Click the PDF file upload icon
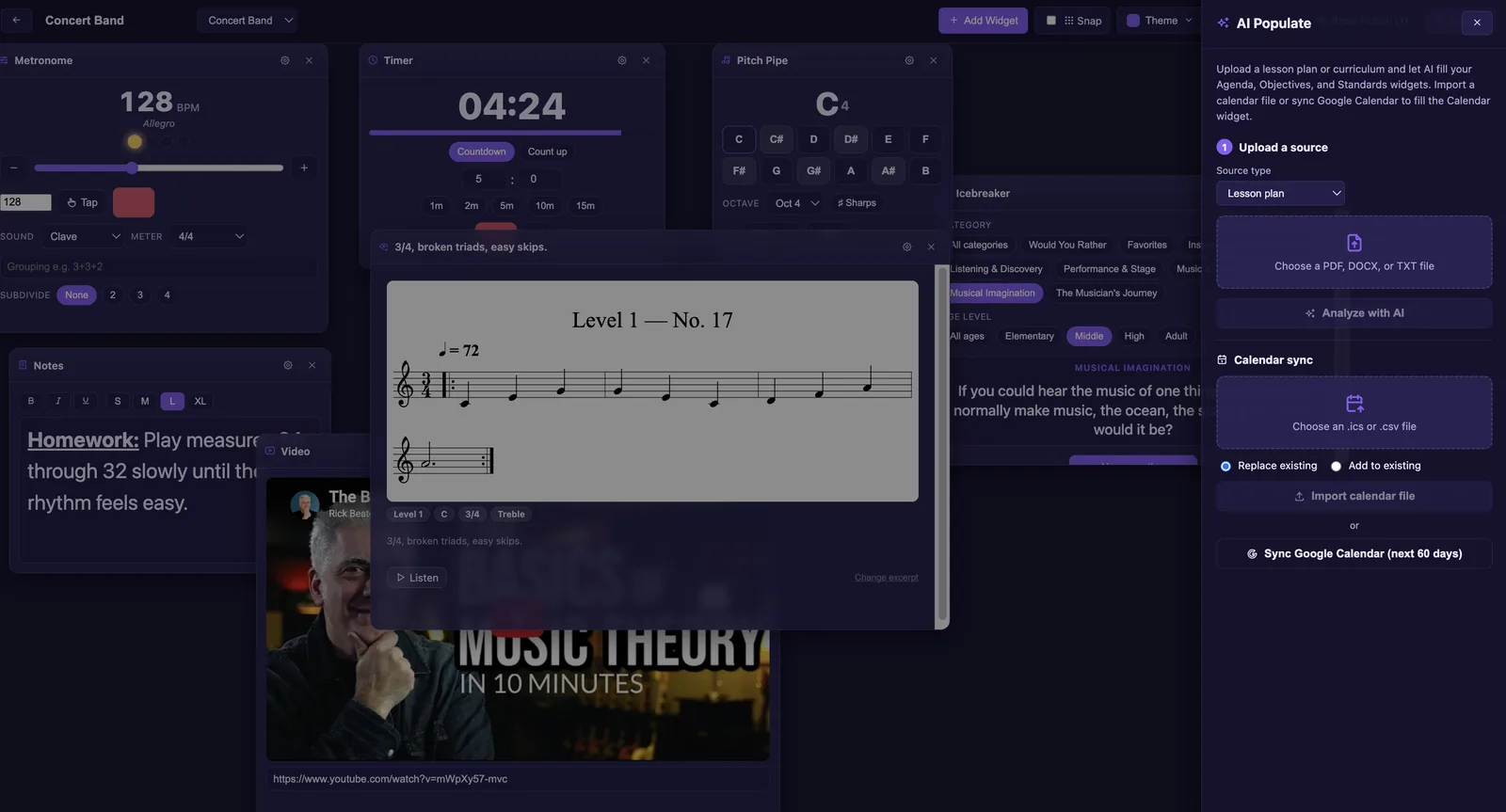This screenshot has height=812, width=1506. [1354, 243]
